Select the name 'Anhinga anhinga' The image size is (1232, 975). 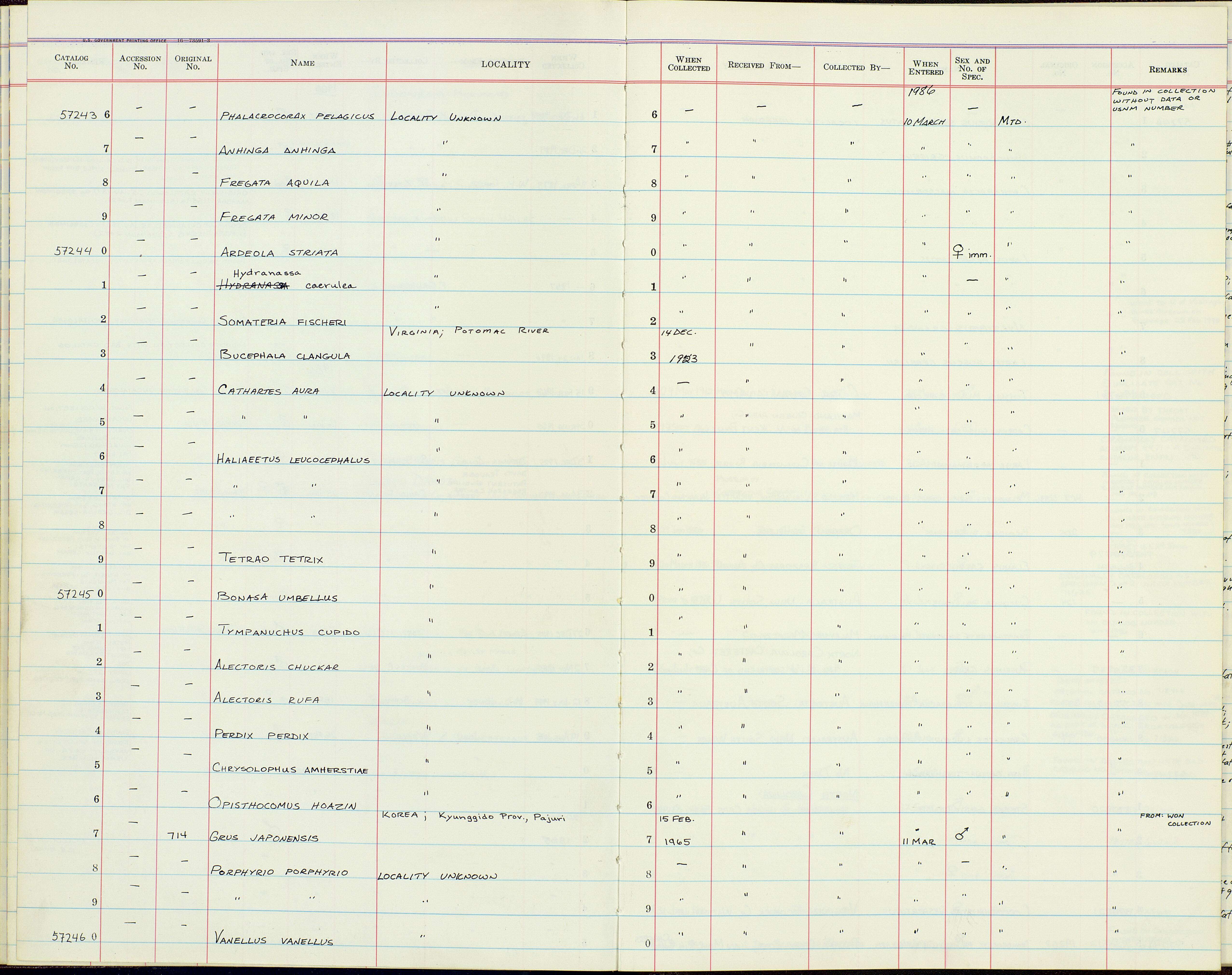(x=277, y=150)
